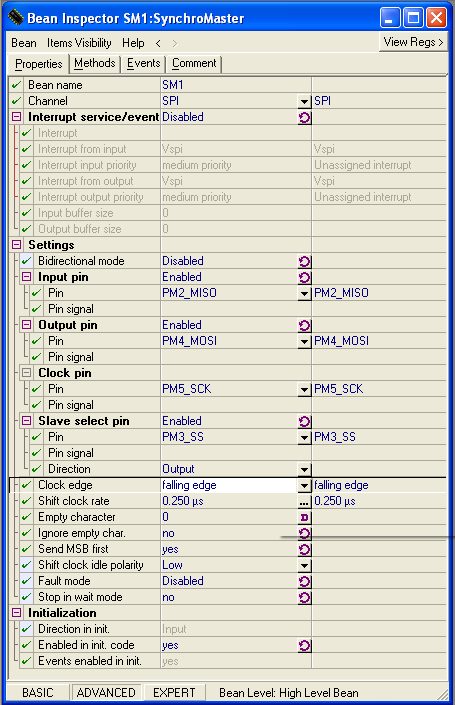Viewport: 455px width, 705px height.
Task: Open Direction Output dropdown
Action: point(304,469)
